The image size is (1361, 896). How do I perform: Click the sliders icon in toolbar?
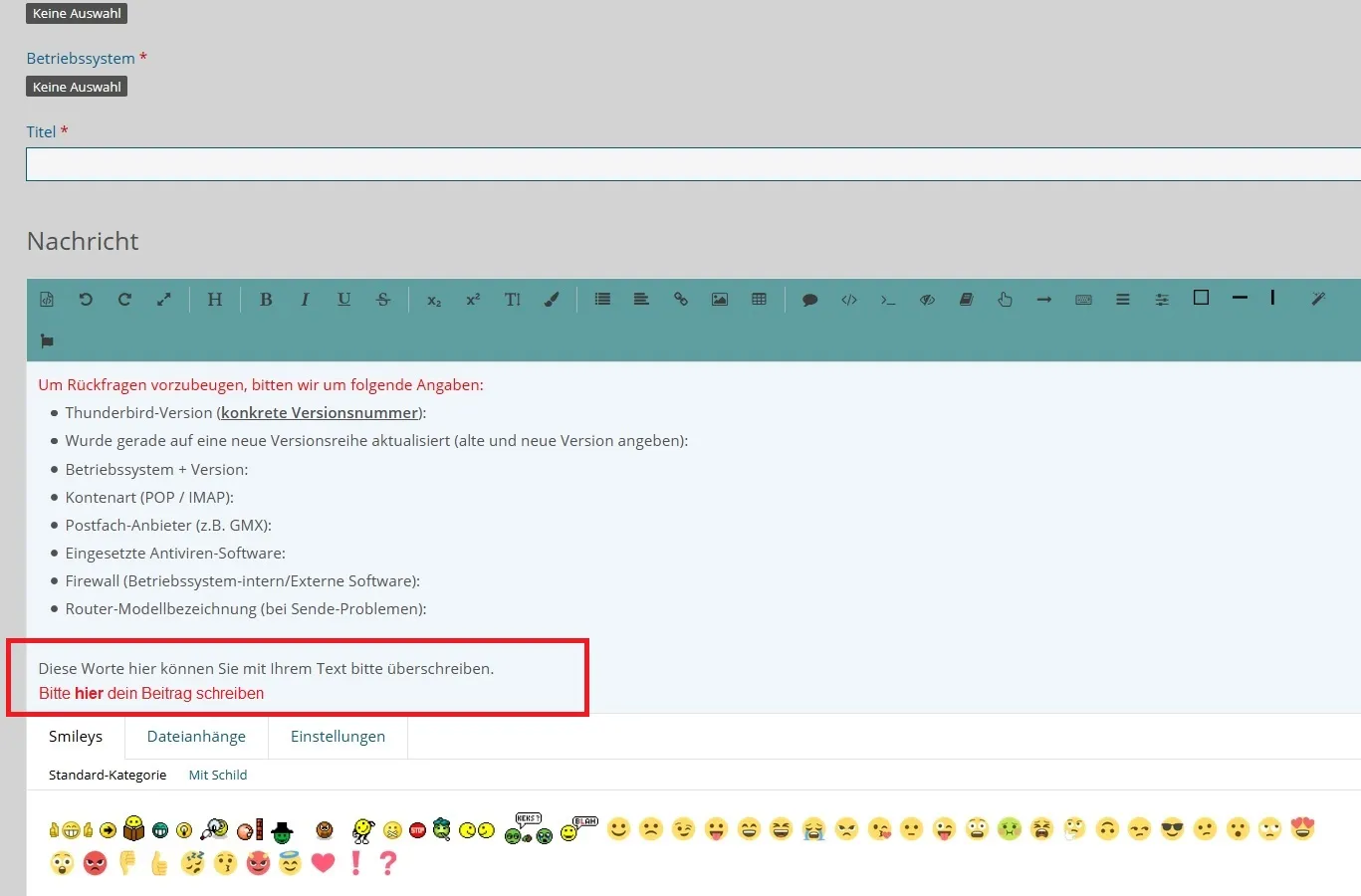(1162, 299)
